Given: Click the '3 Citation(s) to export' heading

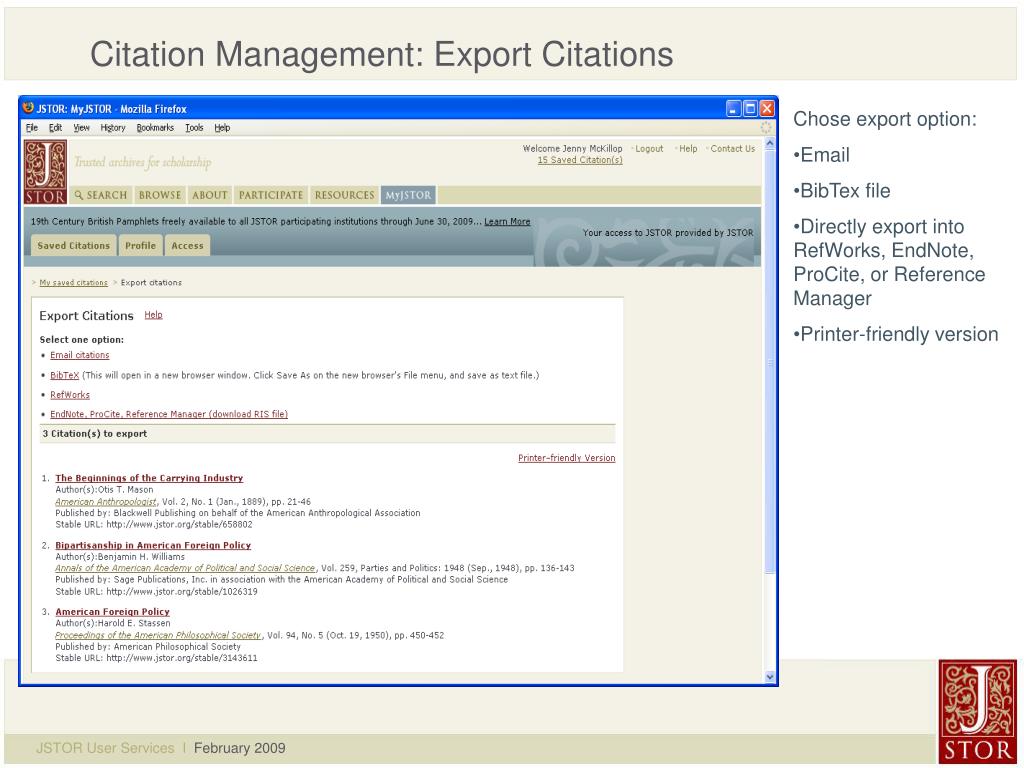Looking at the screenshot, I should point(95,434).
